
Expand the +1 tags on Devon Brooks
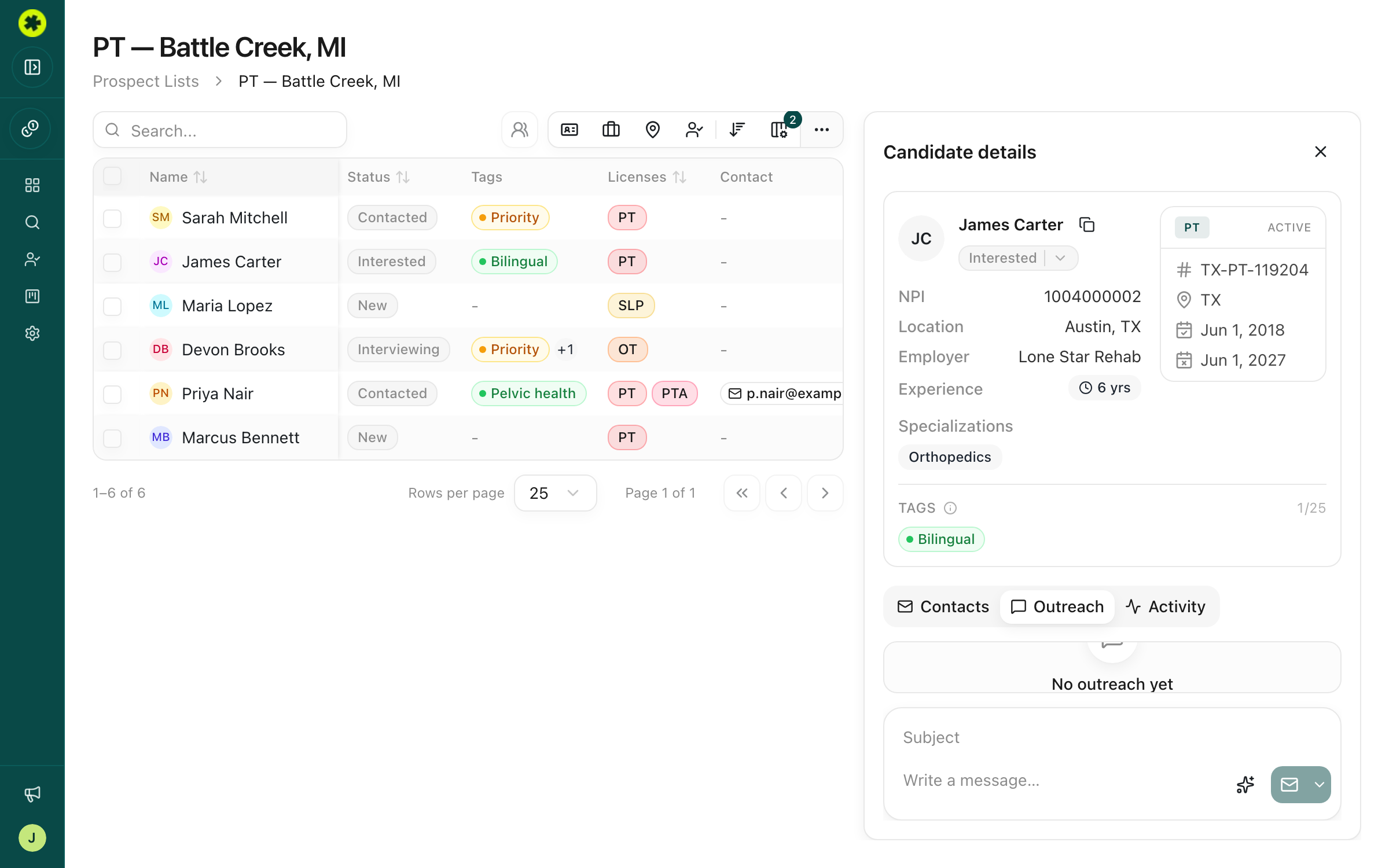[565, 350]
